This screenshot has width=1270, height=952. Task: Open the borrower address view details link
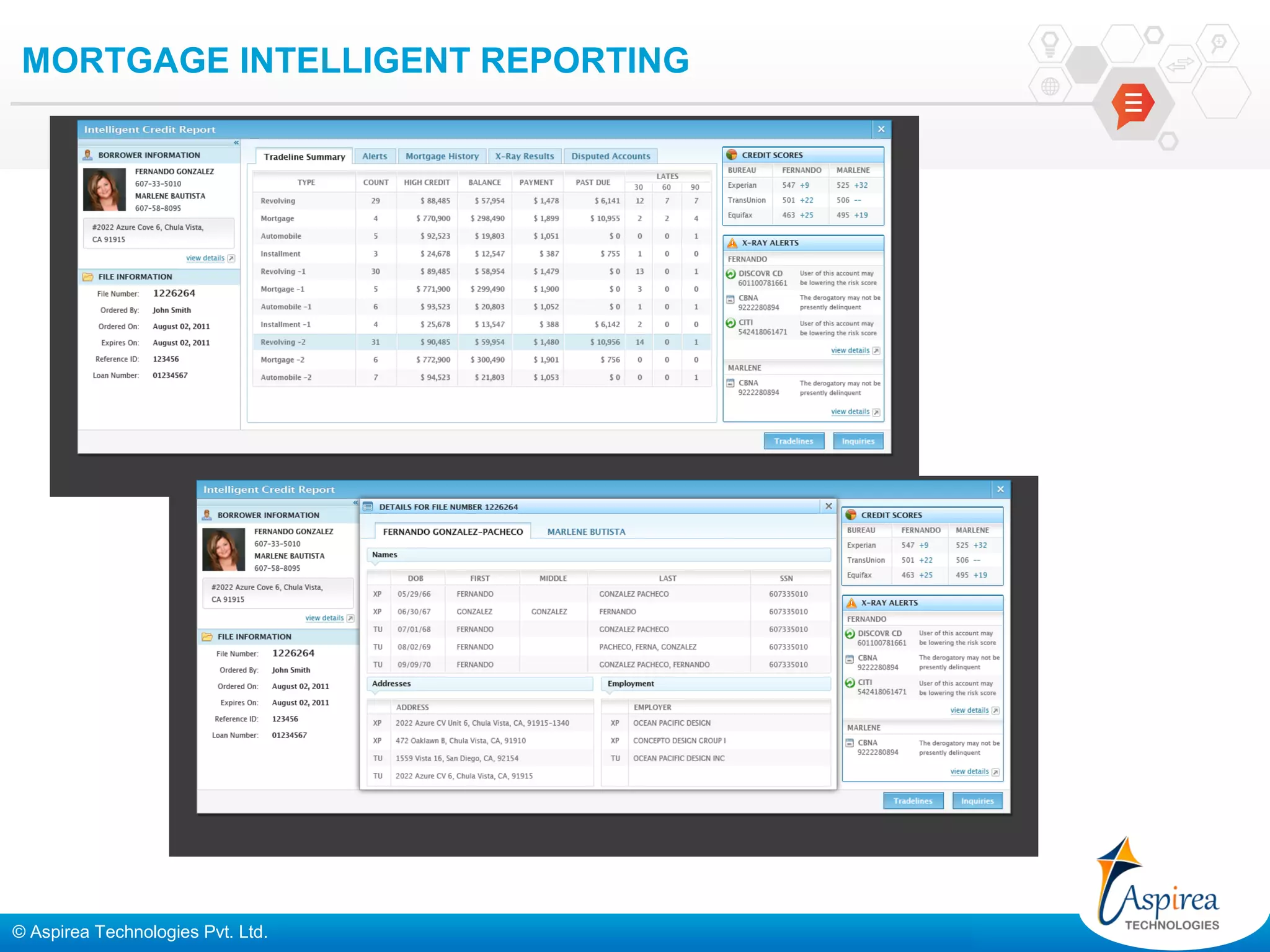tap(205, 258)
